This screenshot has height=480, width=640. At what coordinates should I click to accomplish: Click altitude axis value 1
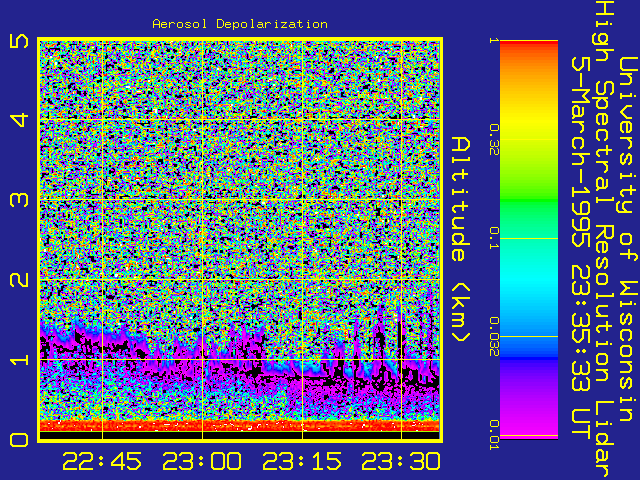[x=19, y=359]
